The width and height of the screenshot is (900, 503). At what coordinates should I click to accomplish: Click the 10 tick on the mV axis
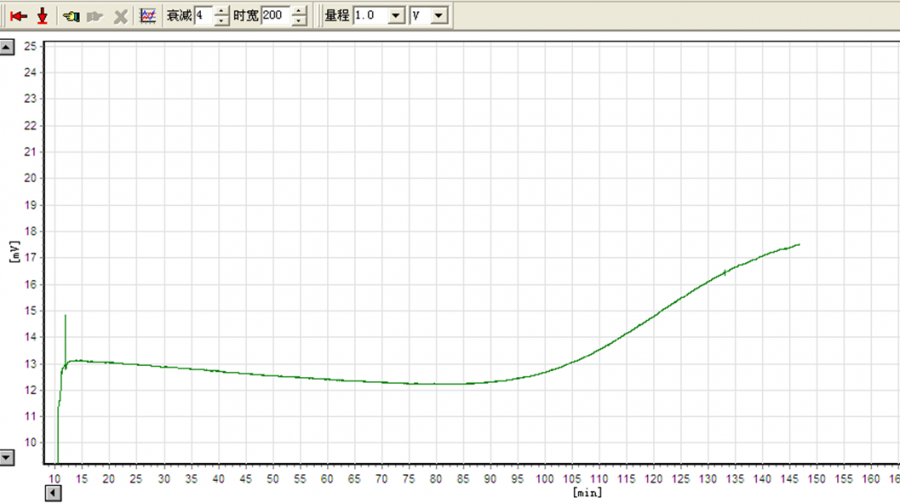click(x=30, y=443)
